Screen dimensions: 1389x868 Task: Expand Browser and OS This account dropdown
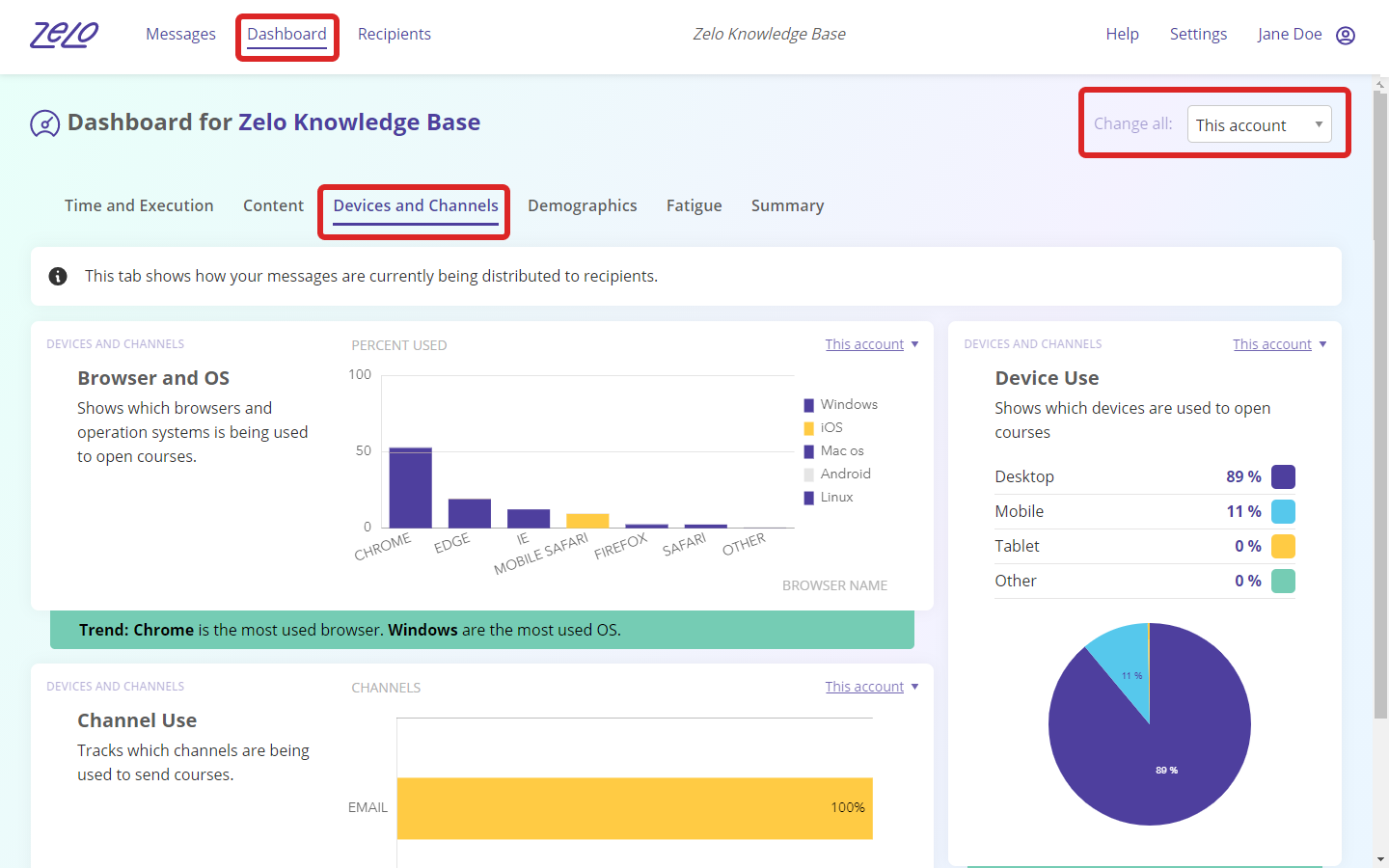coord(872,344)
